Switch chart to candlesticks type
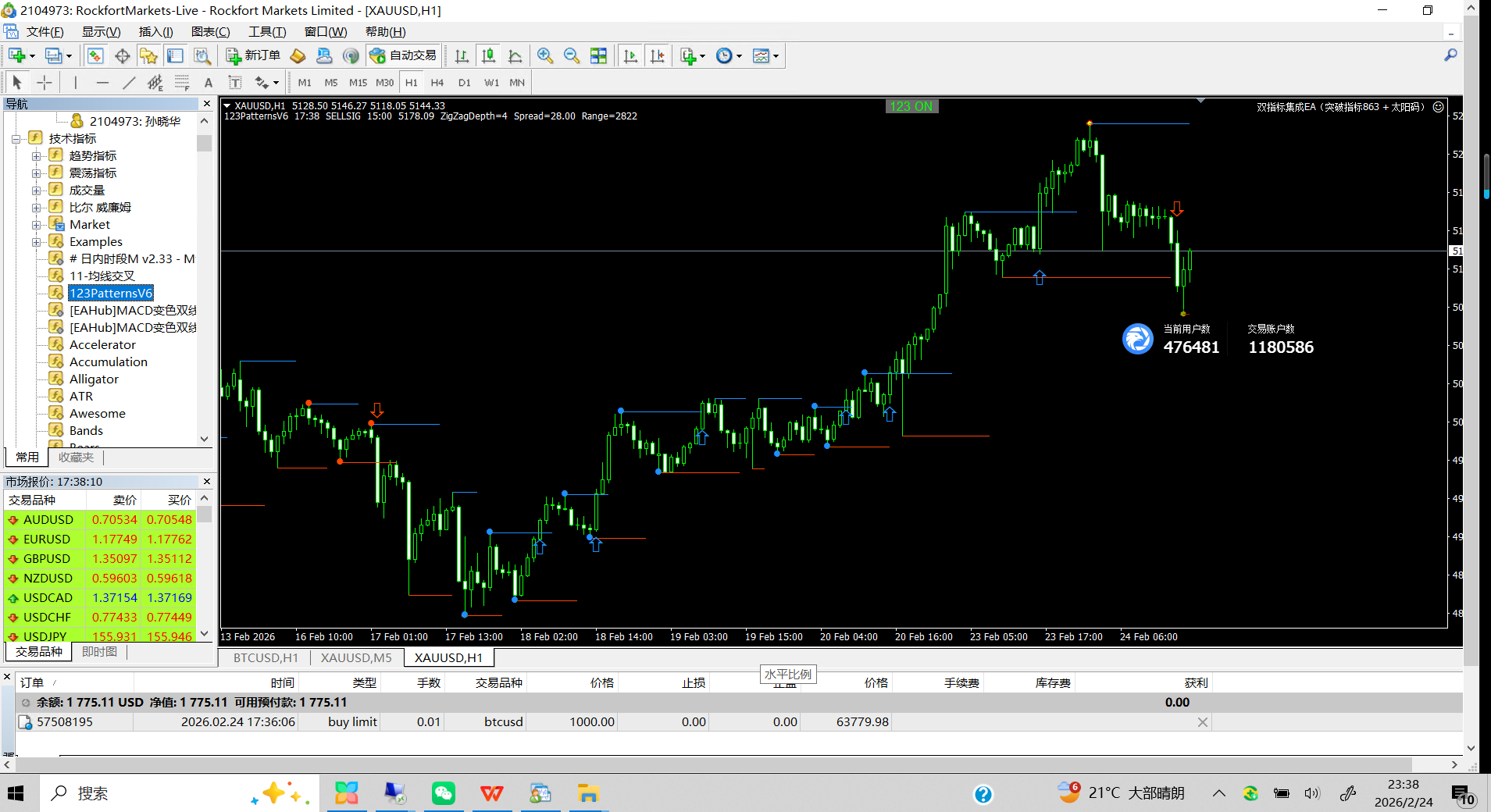 488,55
